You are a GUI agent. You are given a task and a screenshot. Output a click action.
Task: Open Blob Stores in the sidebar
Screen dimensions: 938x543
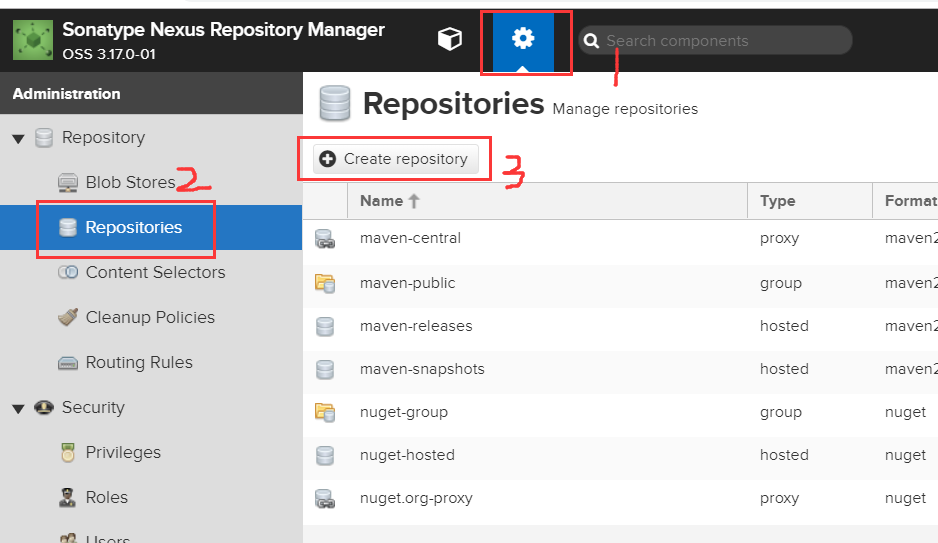point(130,182)
